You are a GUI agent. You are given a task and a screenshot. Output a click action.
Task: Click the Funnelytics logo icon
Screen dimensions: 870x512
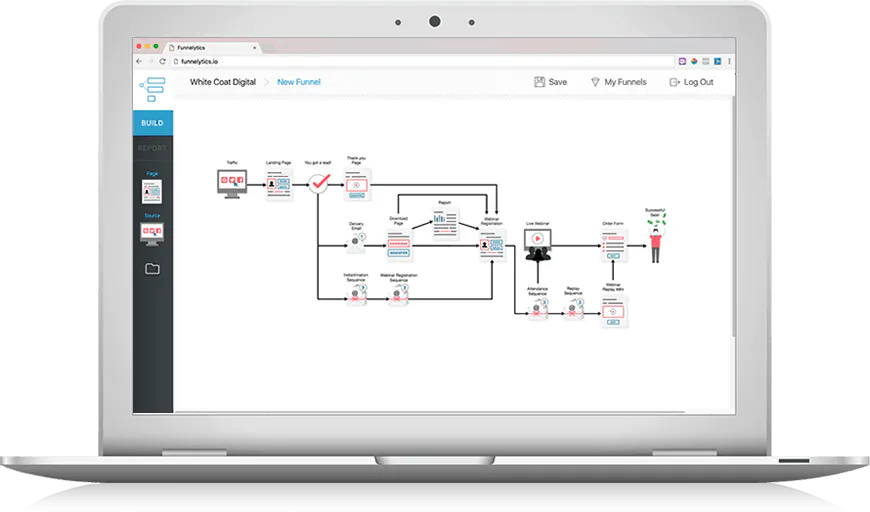pyautogui.click(x=153, y=89)
